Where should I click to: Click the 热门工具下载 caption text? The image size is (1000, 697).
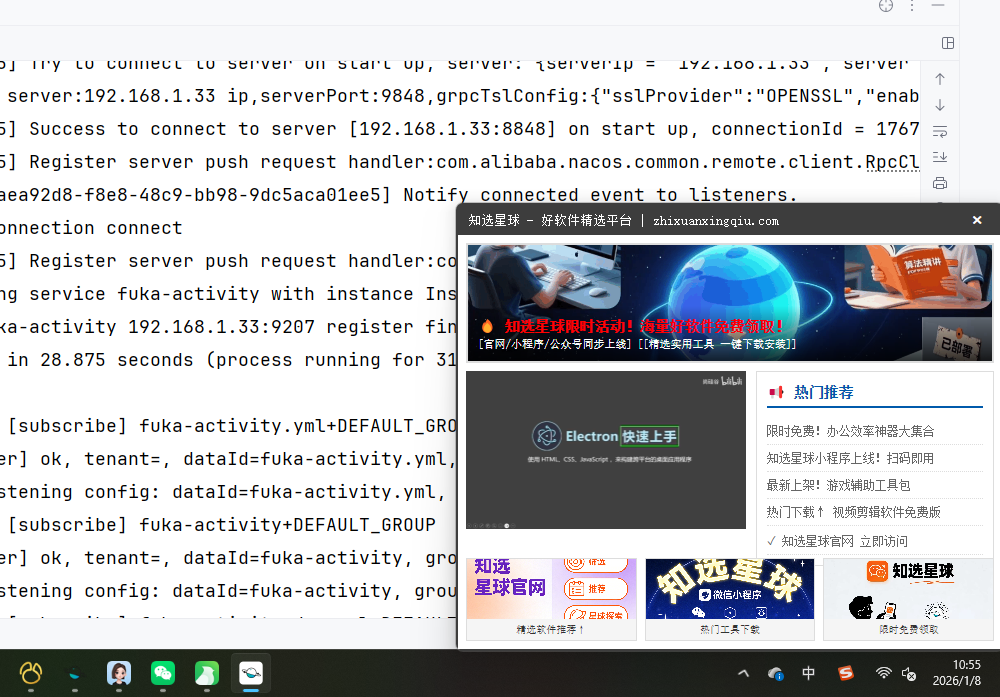730,629
